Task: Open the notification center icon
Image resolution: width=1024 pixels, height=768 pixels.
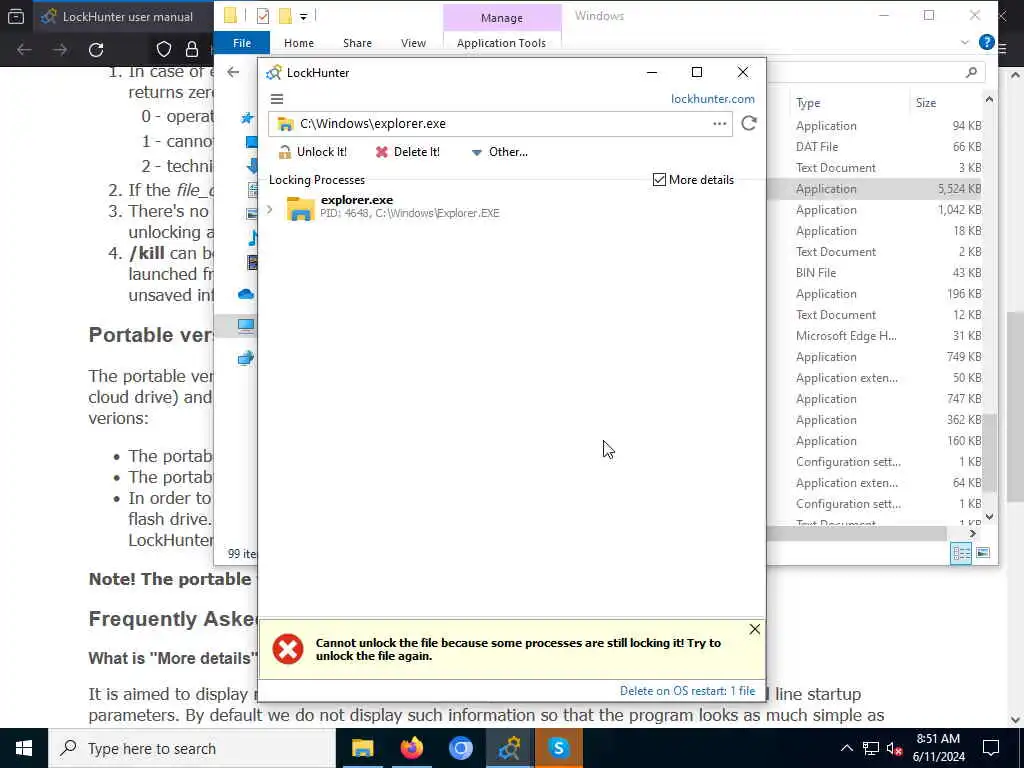Action: (991, 748)
